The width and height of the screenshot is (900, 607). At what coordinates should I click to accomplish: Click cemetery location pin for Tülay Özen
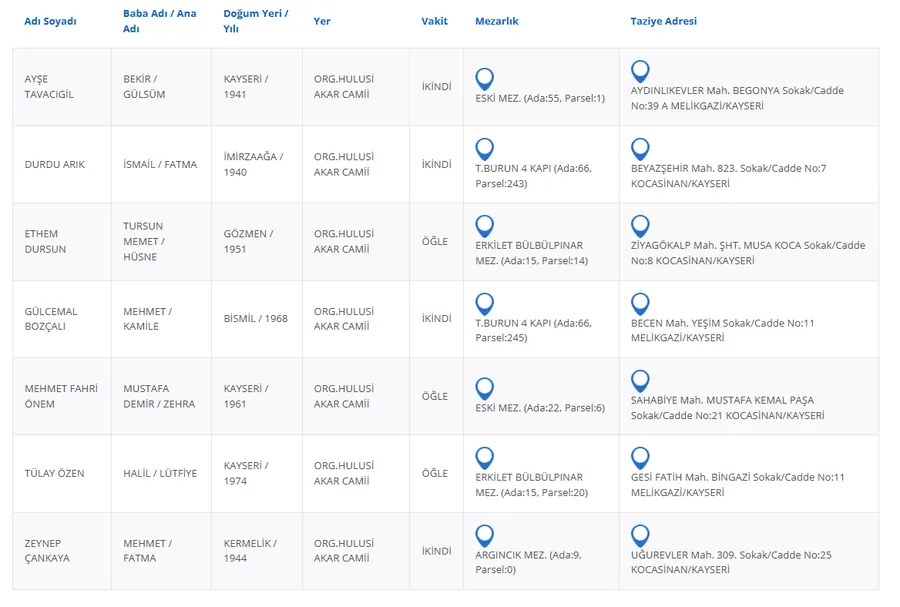click(x=485, y=458)
